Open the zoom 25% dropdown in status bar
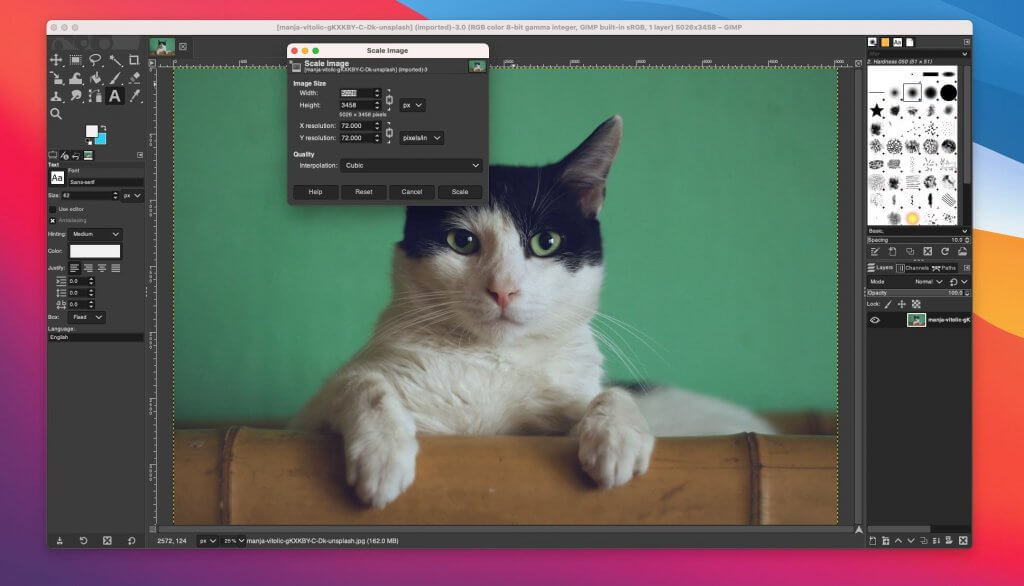Image resolution: width=1024 pixels, height=586 pixels. click(x=234, y=541)
